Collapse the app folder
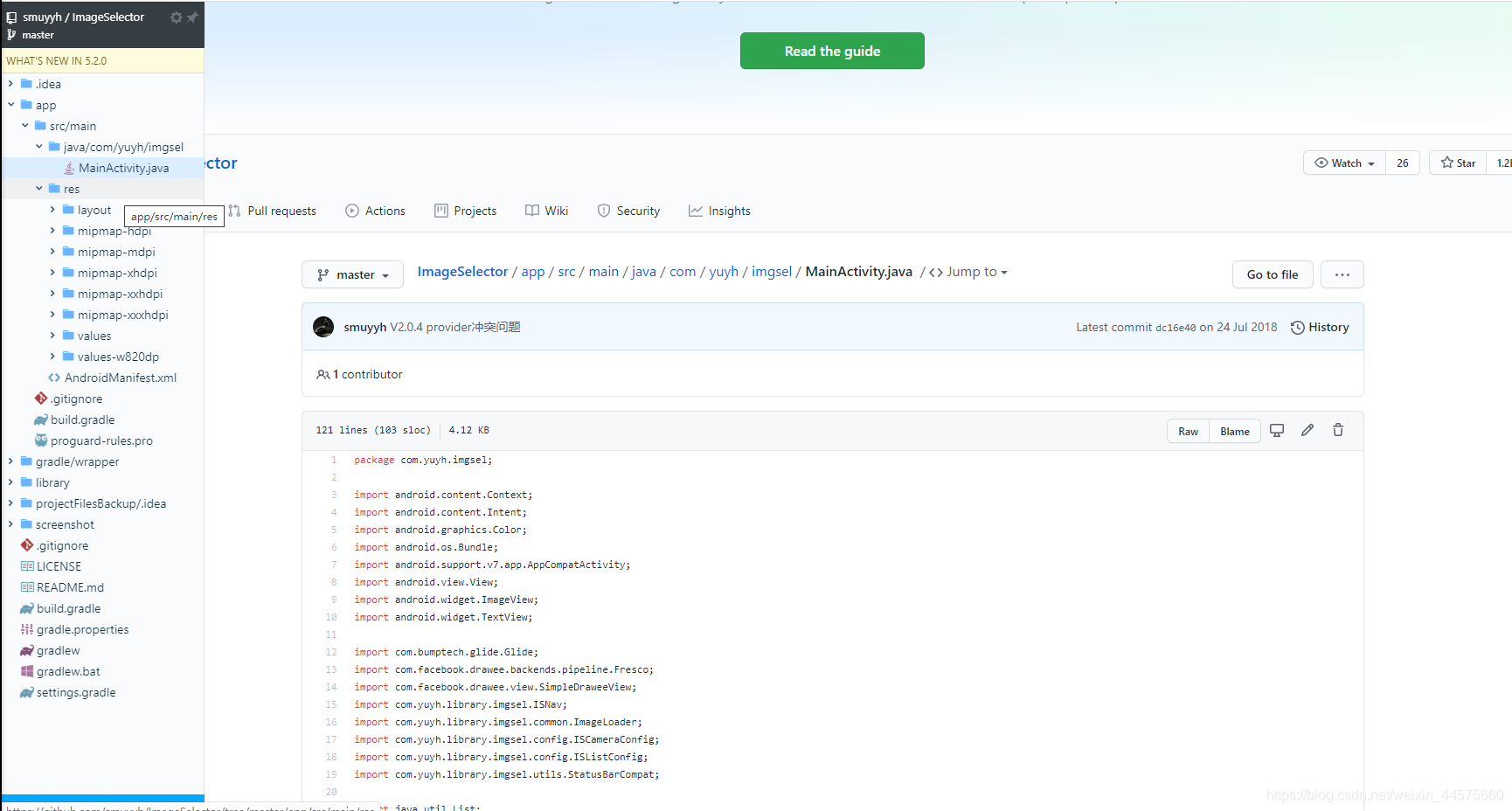The width and height of the screenshot is (1512, 811). pyautogui.click(x=10, y=105)
